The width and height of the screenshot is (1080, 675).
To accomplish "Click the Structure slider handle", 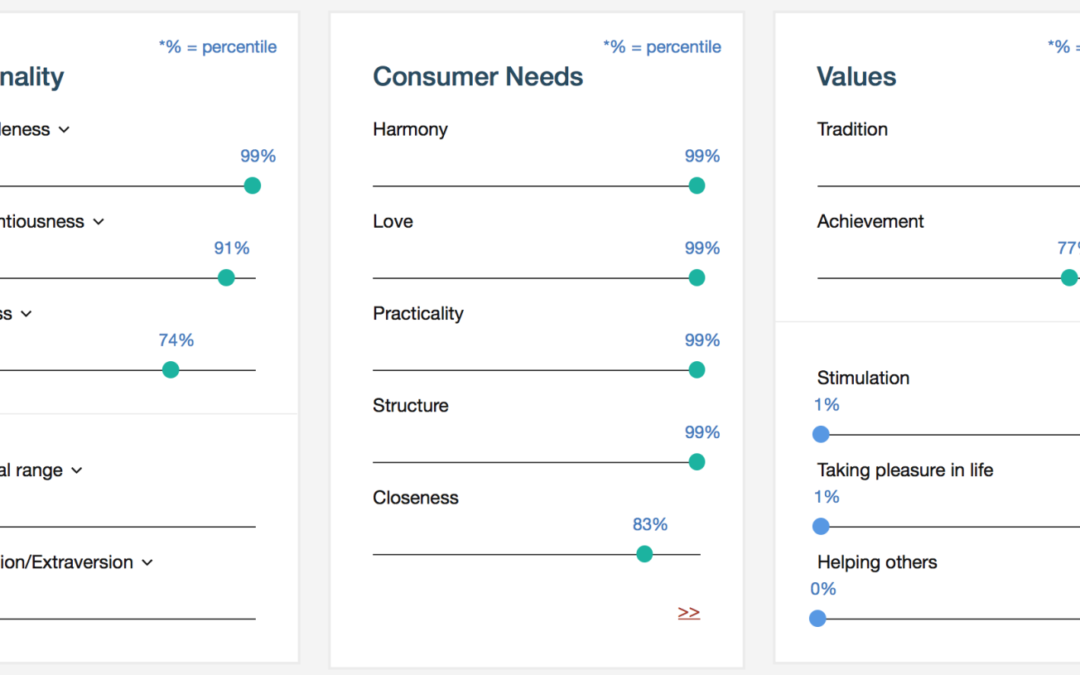I will [697, 462].
